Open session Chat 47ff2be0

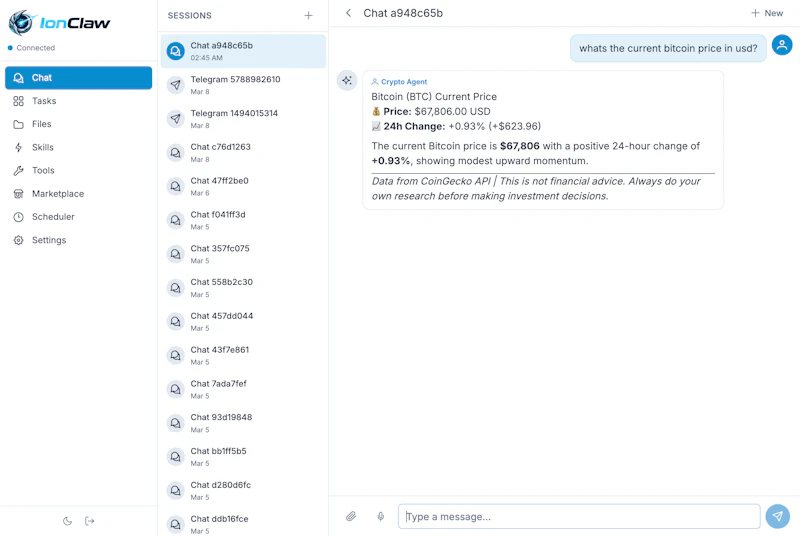click(x=243, y=186)
